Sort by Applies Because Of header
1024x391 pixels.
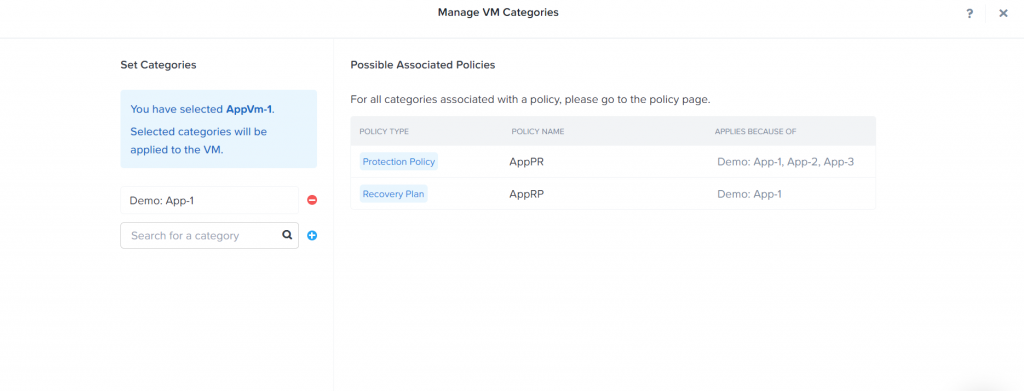click(756, 131)
